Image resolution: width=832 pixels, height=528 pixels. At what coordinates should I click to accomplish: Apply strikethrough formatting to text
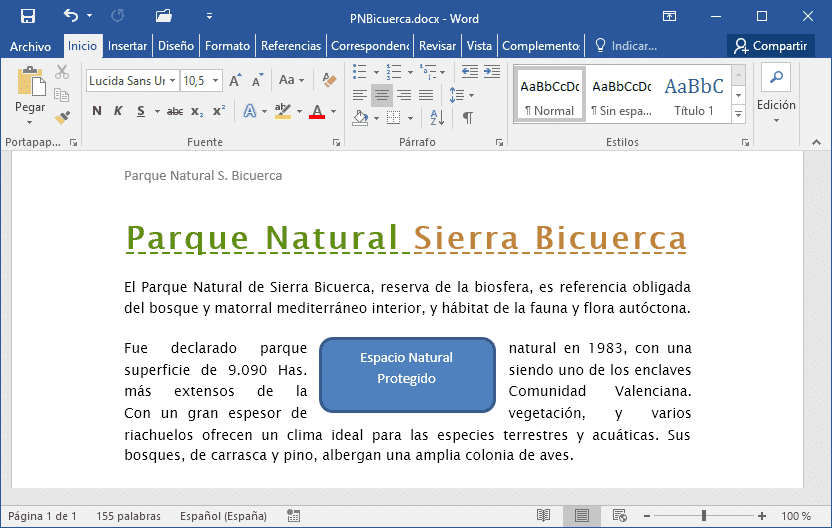coord(175,111)
